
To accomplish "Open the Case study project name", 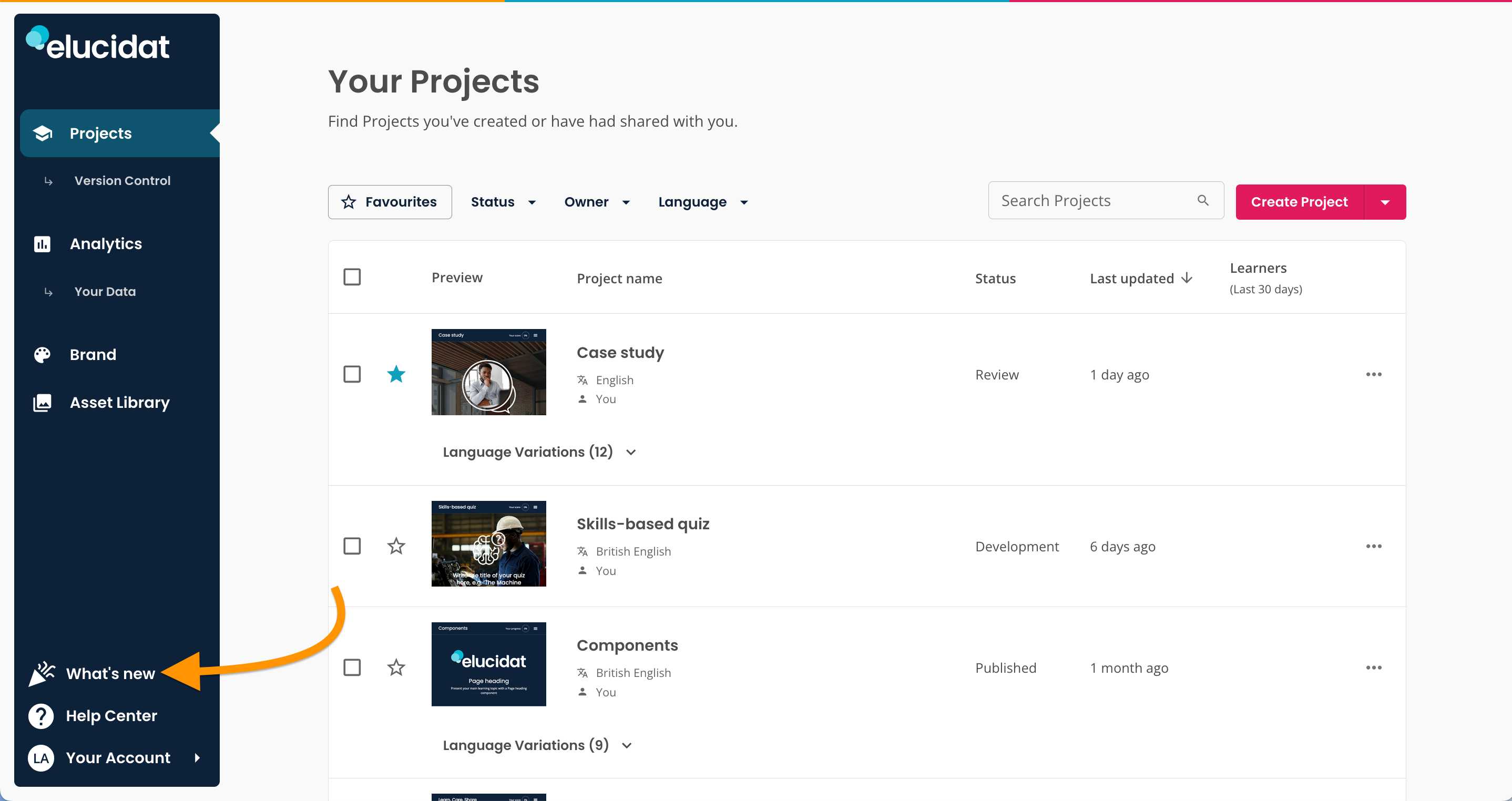I will 620,353.
